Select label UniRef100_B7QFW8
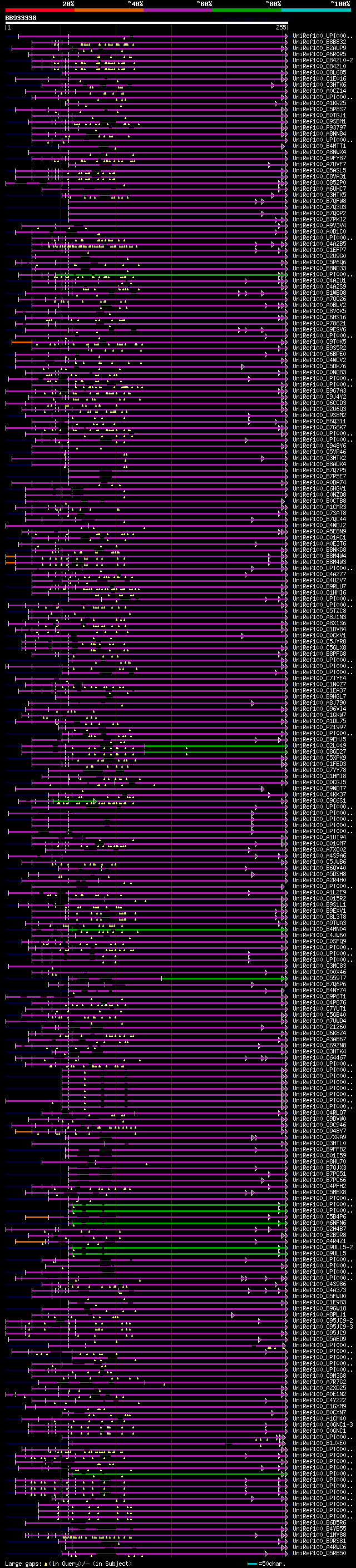The height and width of the screenshot is (1568, 356). (319, 201)
